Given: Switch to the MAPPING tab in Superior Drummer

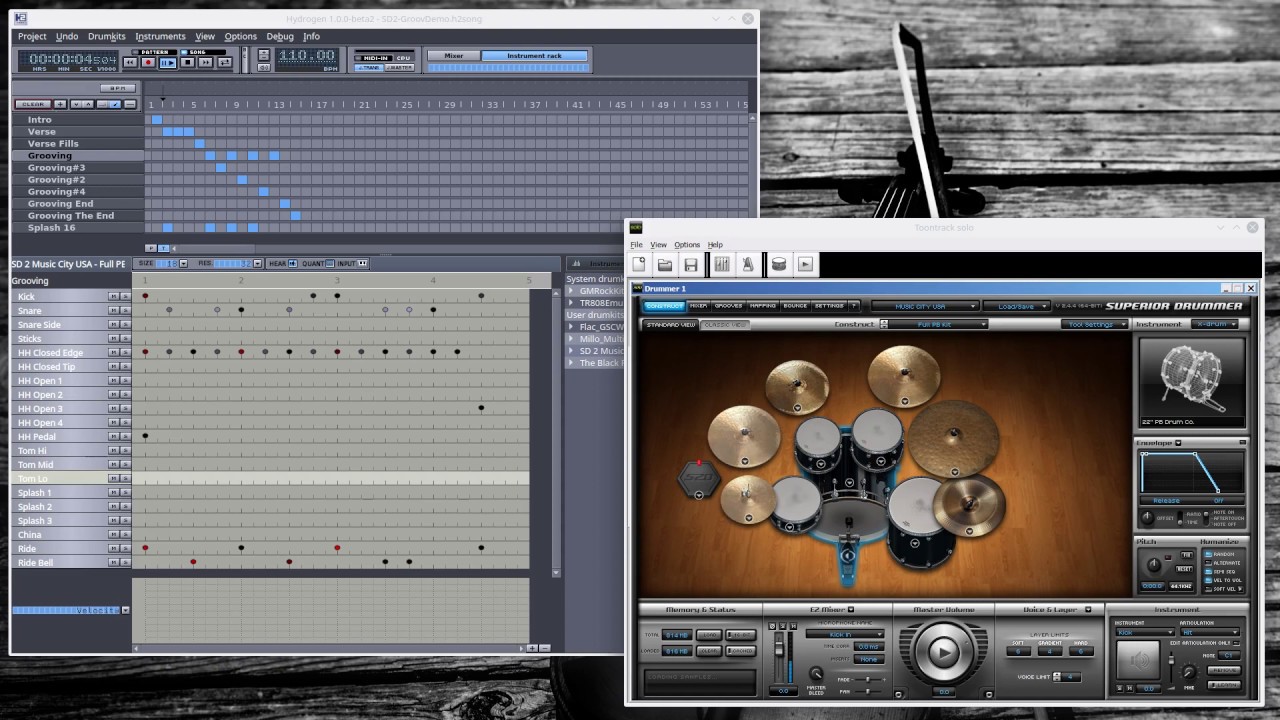Looking at the screenshot, I should pyautogui.click(x=762, y=306).
